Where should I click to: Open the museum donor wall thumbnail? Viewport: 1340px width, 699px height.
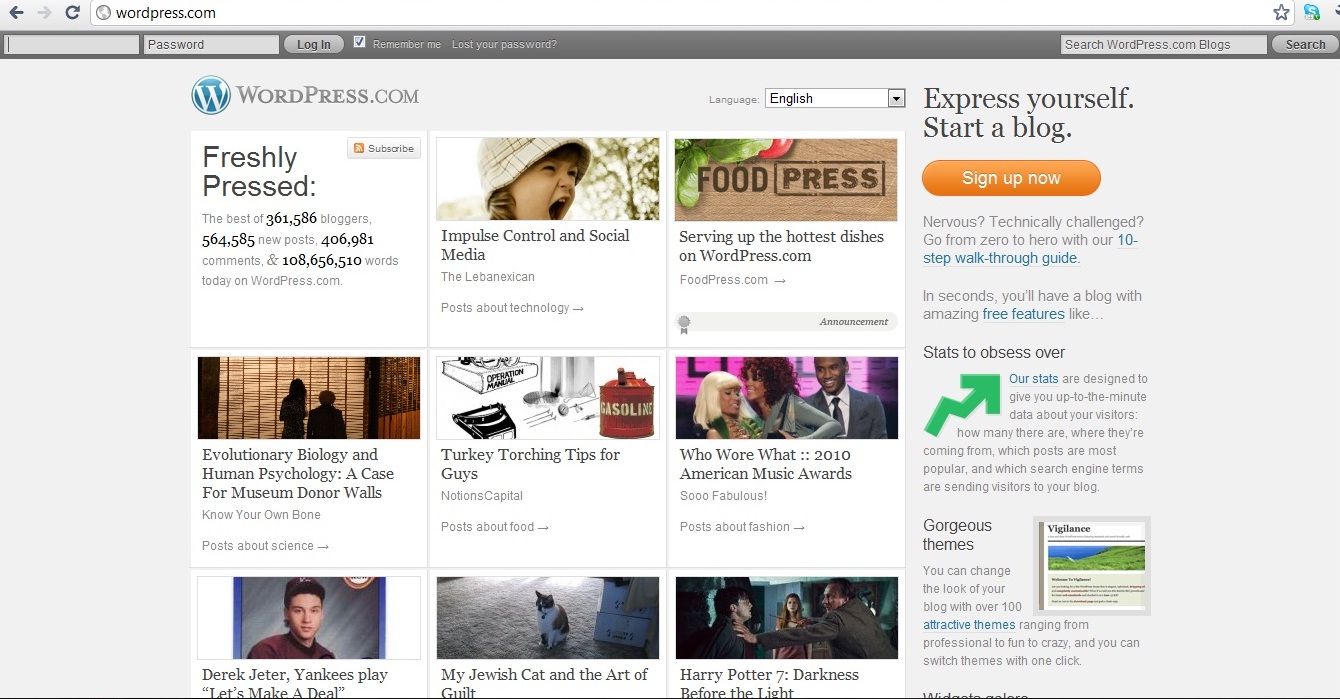pyautogui.click(x=309, y=398)
